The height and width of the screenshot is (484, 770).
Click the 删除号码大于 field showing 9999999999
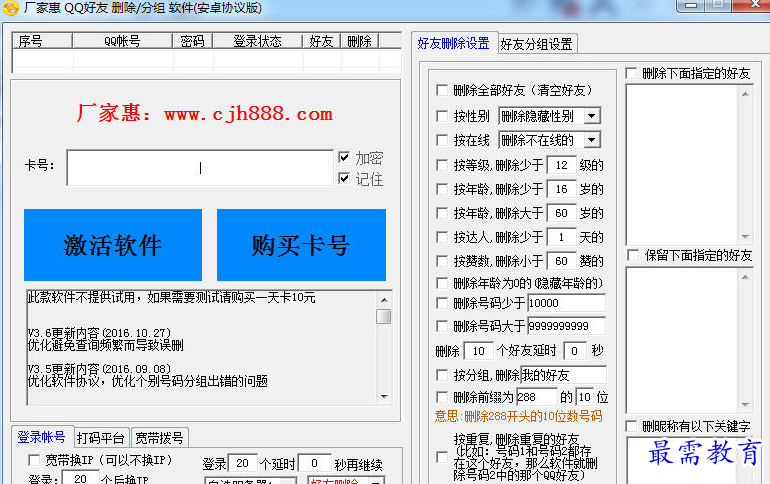tap(566, 325)
